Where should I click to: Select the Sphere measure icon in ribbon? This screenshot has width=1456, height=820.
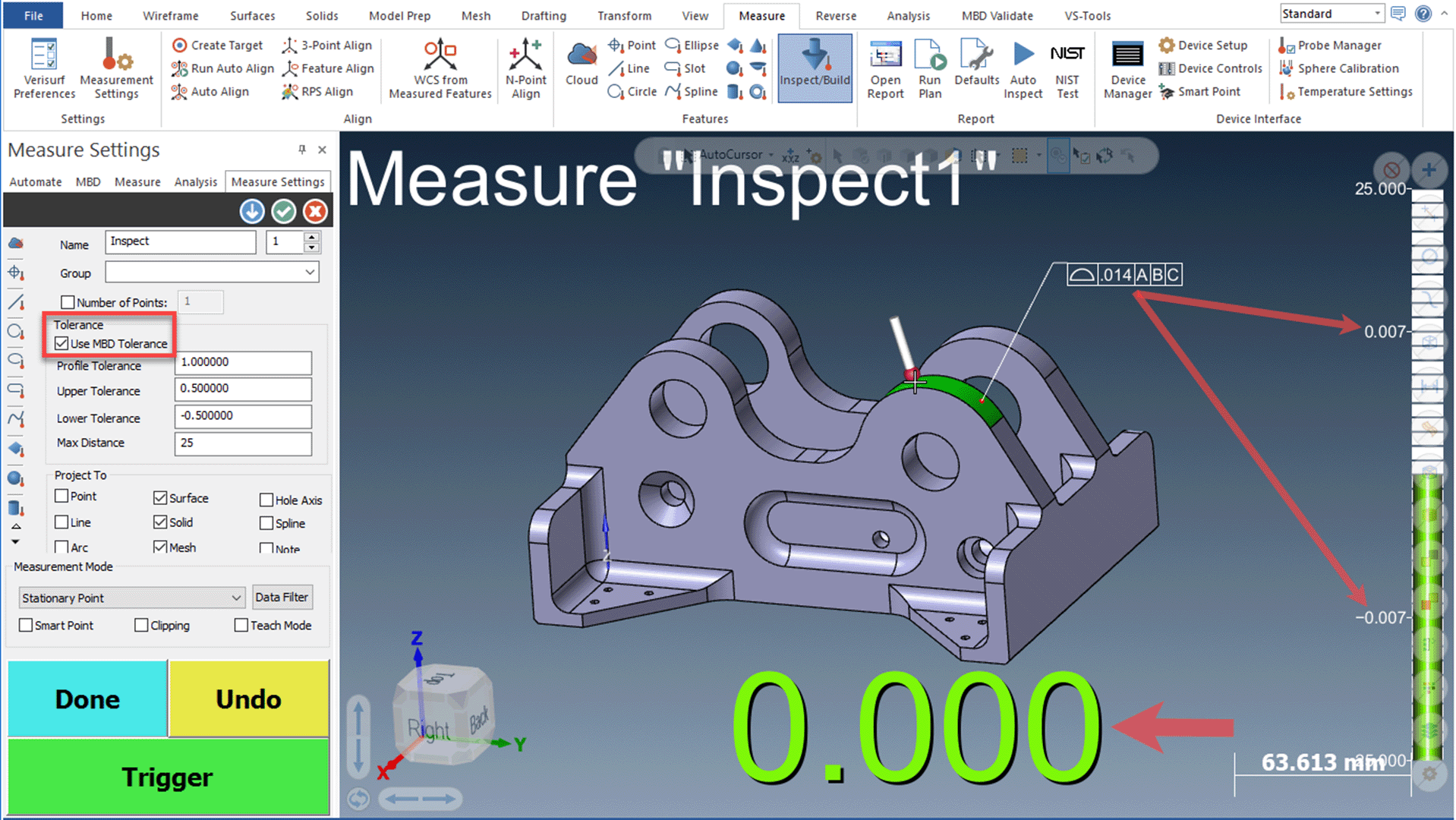click(x=734, y=68)
